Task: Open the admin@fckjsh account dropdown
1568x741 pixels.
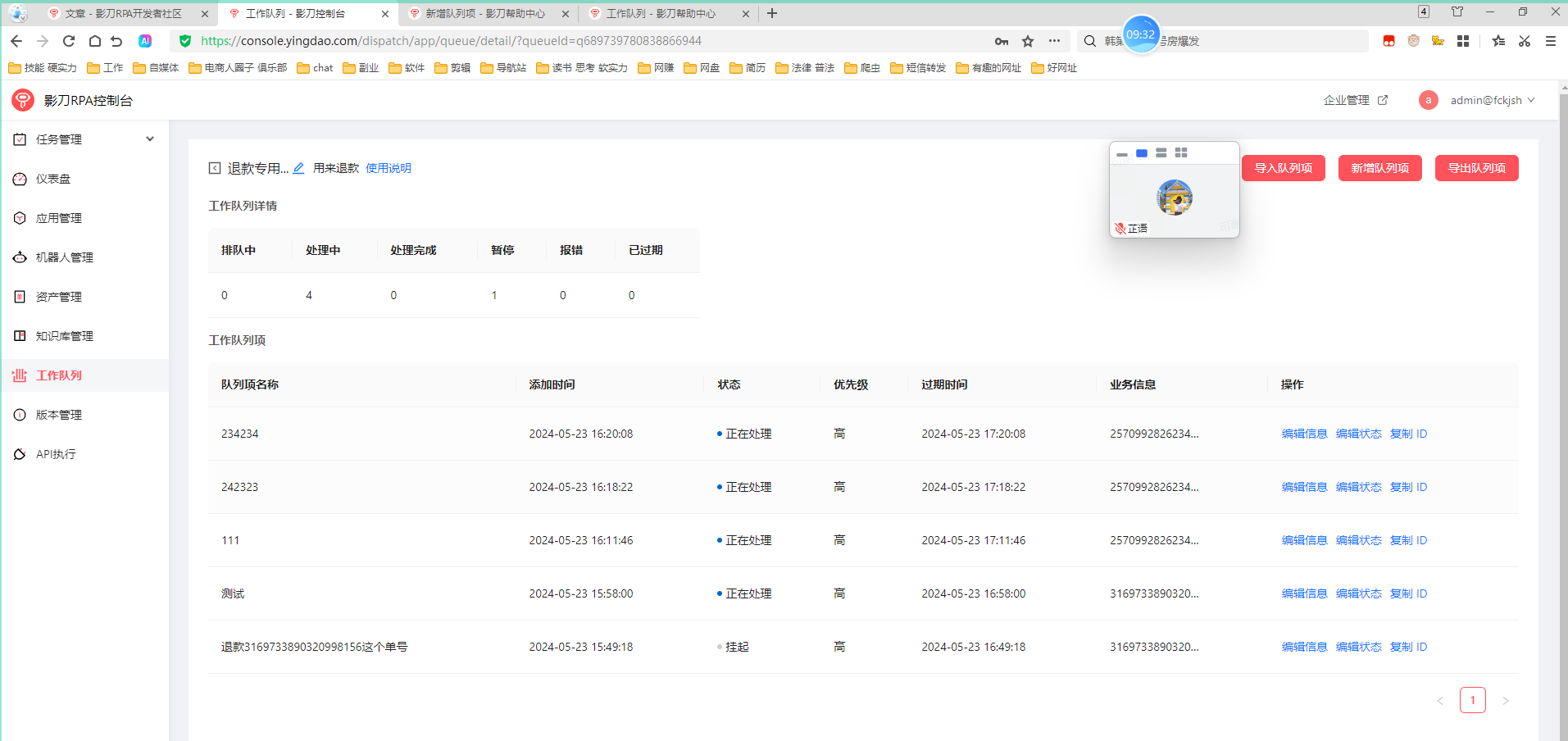Action: (x=1485, y=100)
